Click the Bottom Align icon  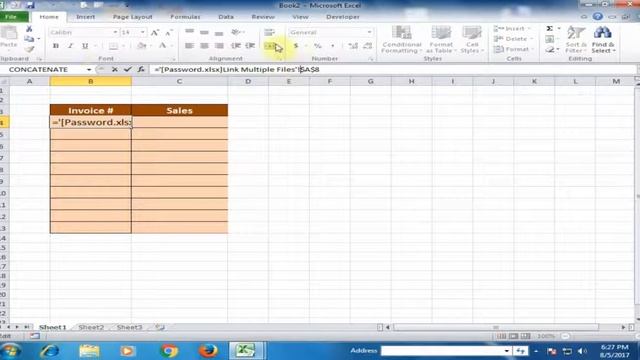219,32
